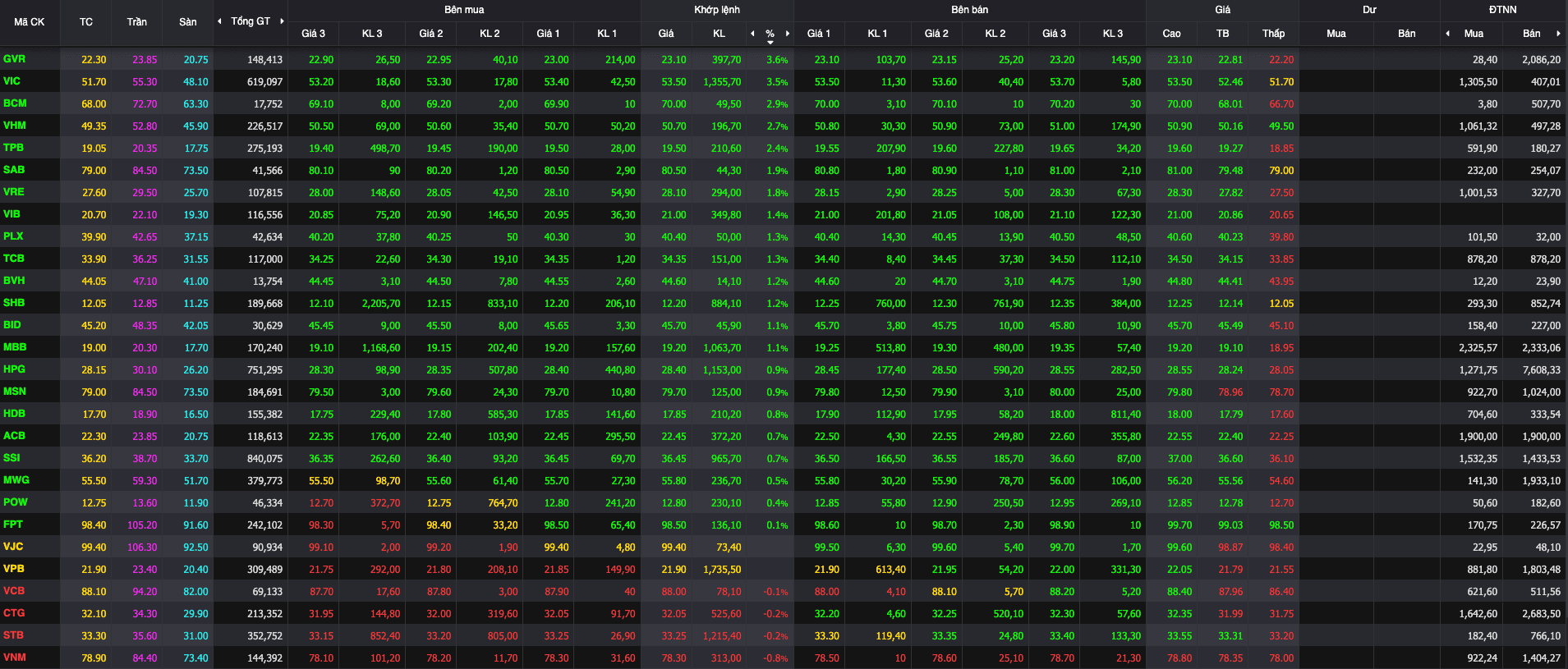Click KL header under Khớp lệnh

pos(719,34)
